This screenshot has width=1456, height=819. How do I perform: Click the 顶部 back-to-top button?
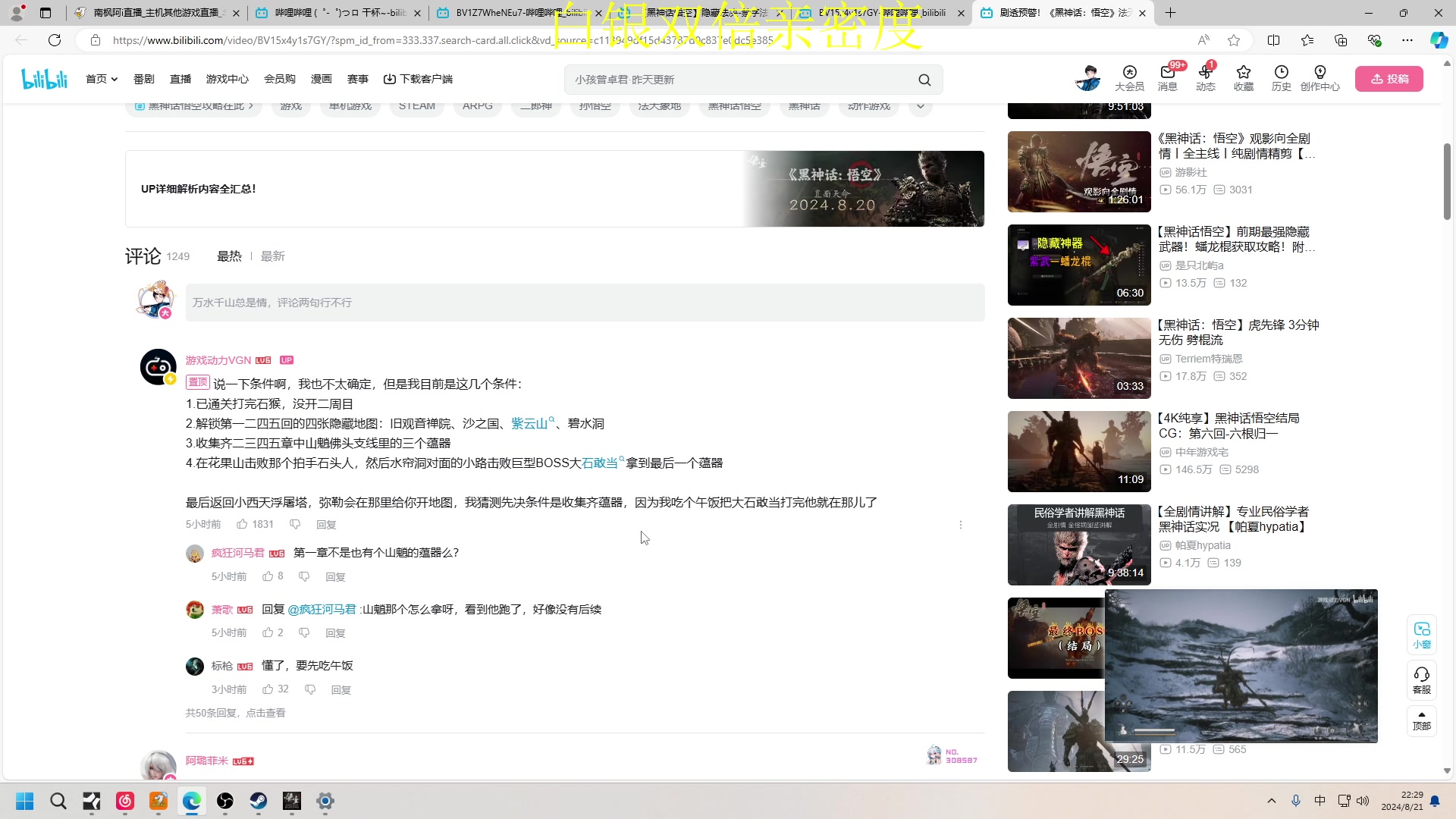coord(1422,721)
